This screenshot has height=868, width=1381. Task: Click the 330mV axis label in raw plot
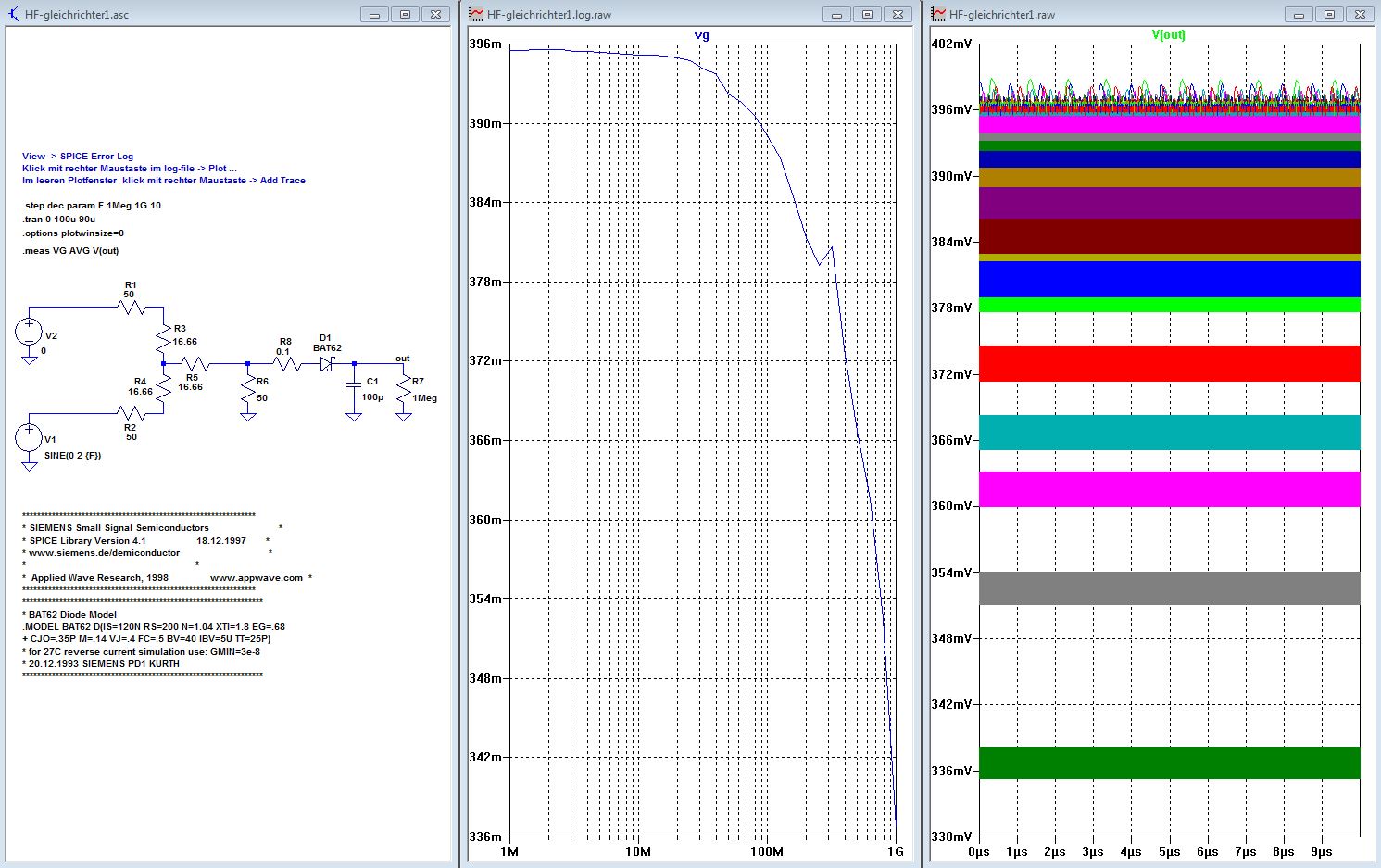pyautogui.click(x=952, y=837)
